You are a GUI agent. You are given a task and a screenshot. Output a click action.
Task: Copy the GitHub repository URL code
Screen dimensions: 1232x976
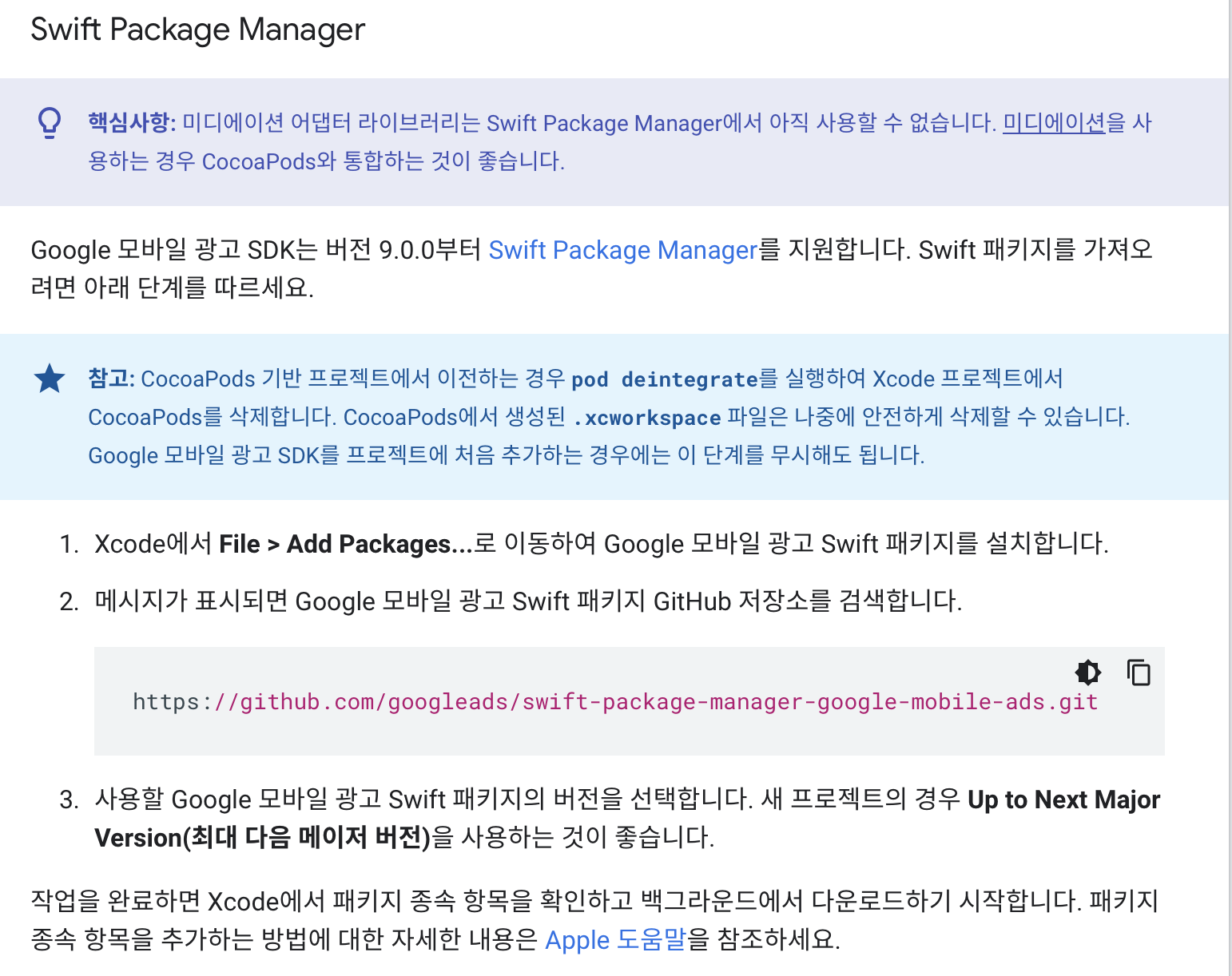point(1139,672)
